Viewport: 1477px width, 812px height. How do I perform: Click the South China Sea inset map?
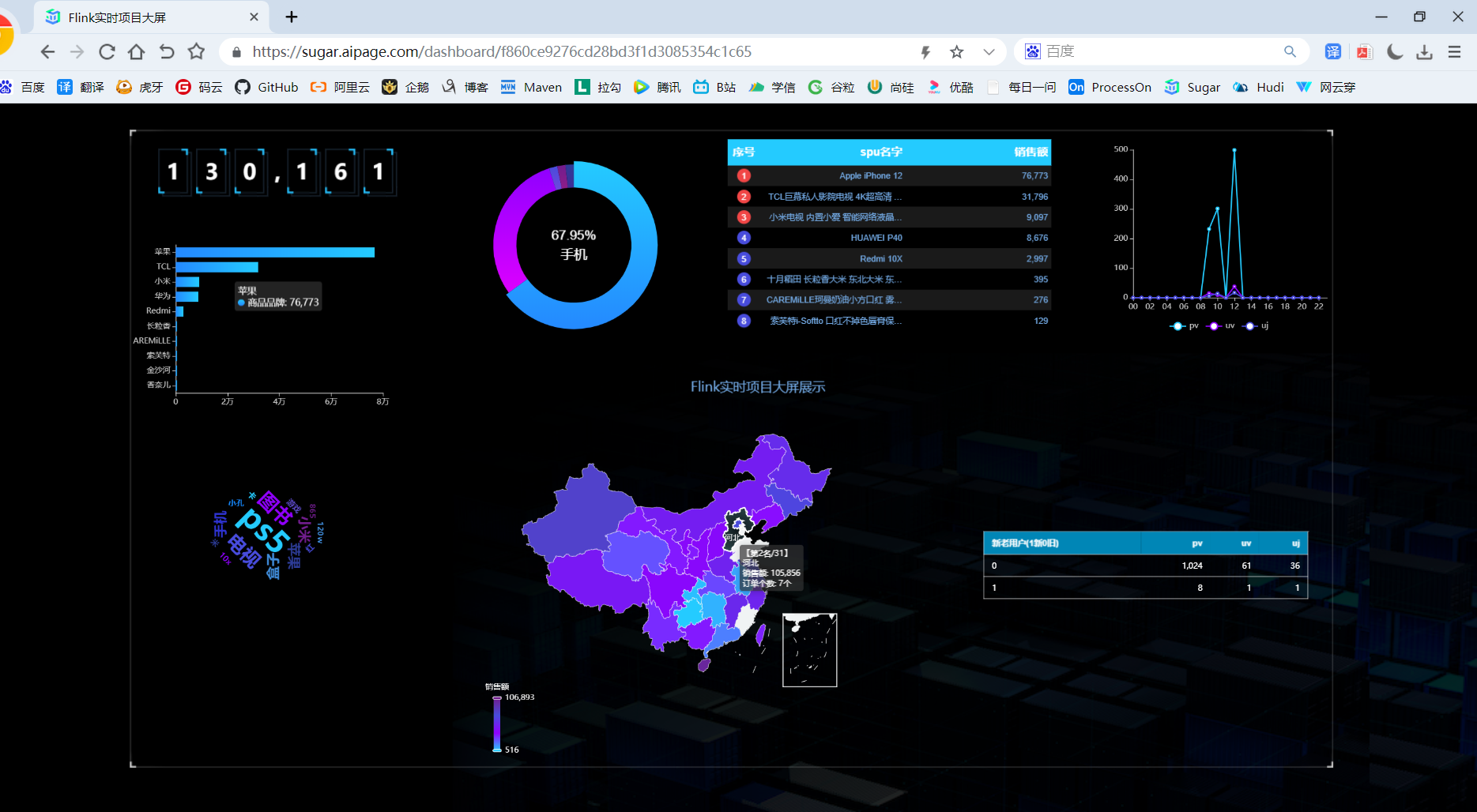click(809, 650)
